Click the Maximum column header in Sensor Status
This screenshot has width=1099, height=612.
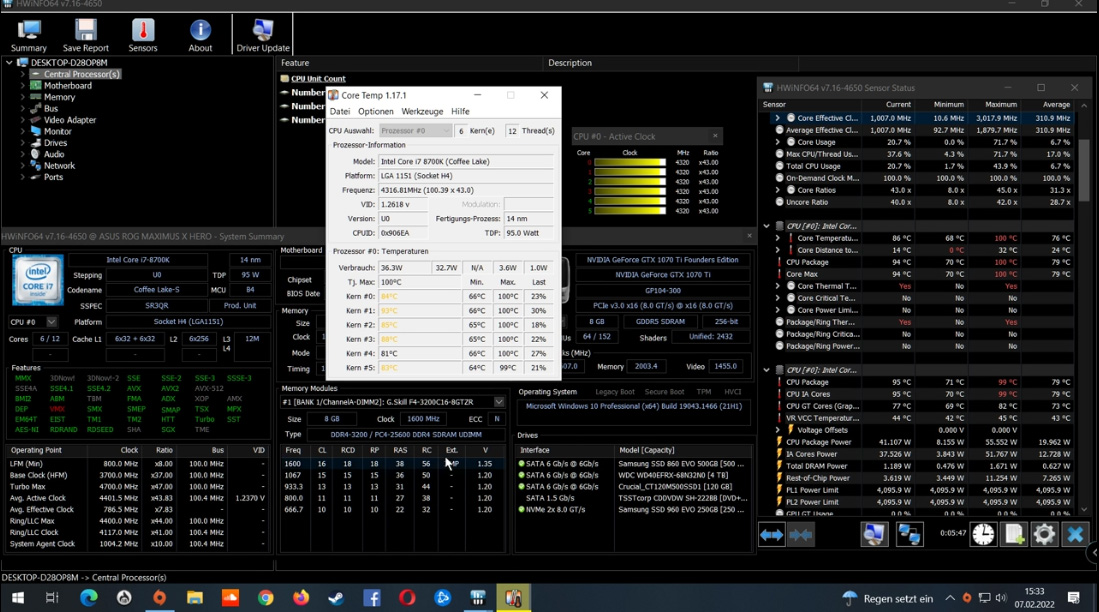(x=1001, y=104)
